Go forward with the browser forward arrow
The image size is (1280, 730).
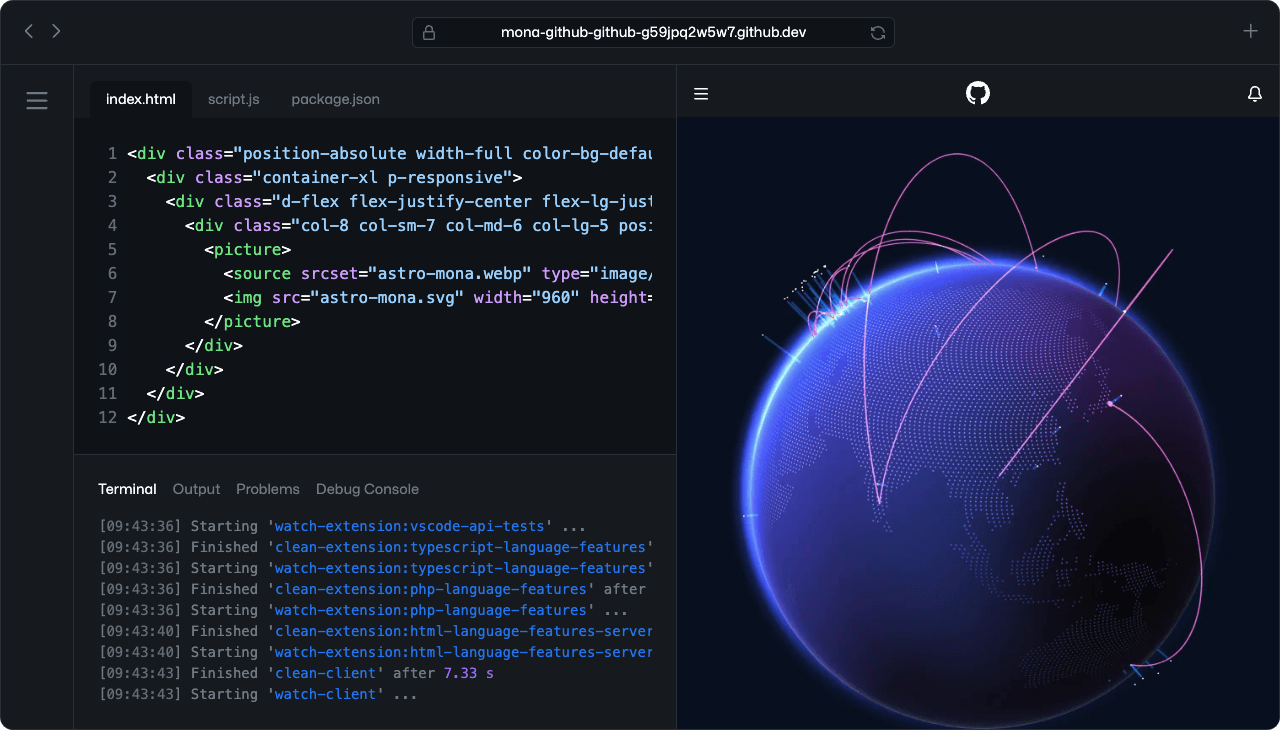[56, 31]
